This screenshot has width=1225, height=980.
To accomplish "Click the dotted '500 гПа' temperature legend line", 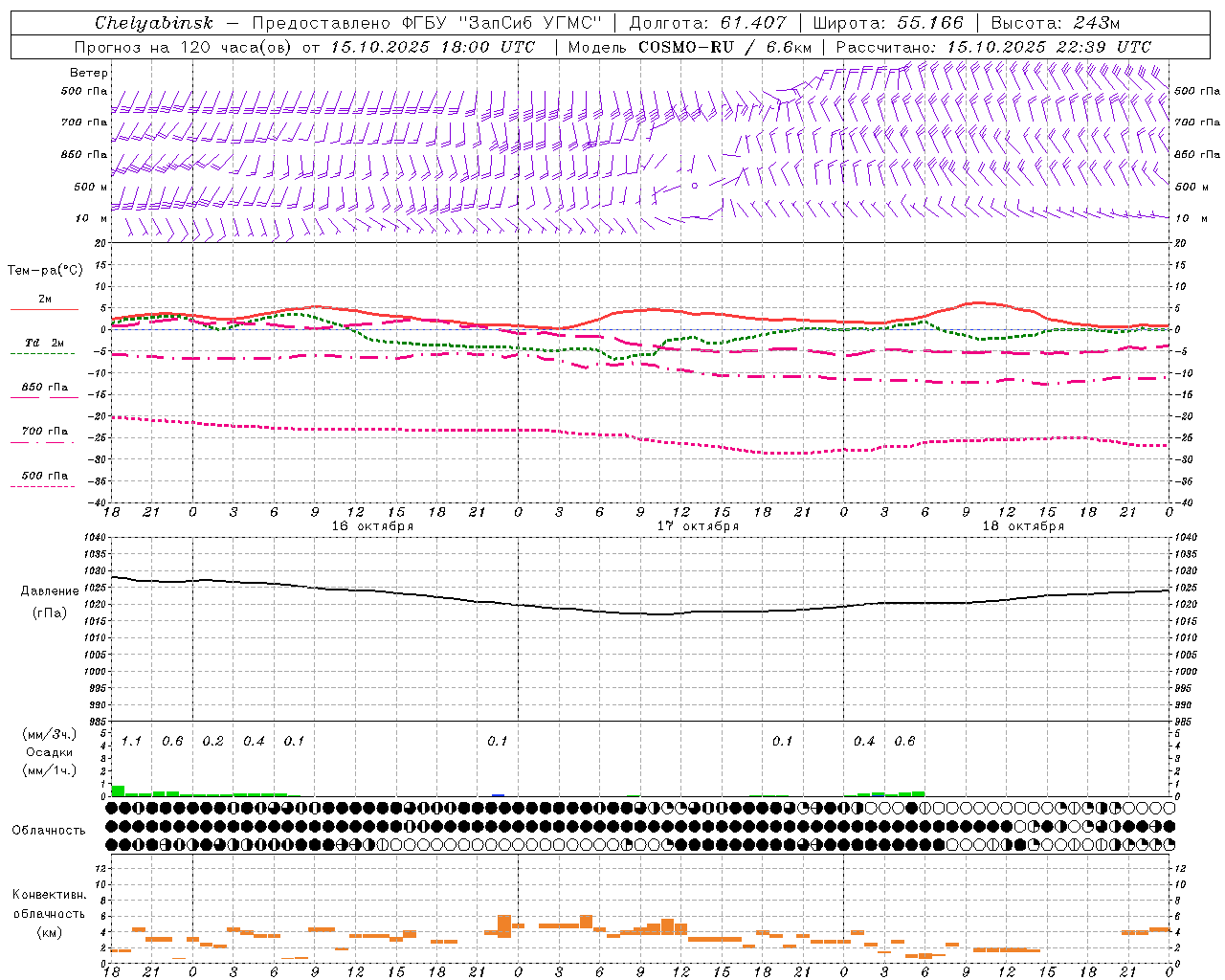I will point(44,486).
